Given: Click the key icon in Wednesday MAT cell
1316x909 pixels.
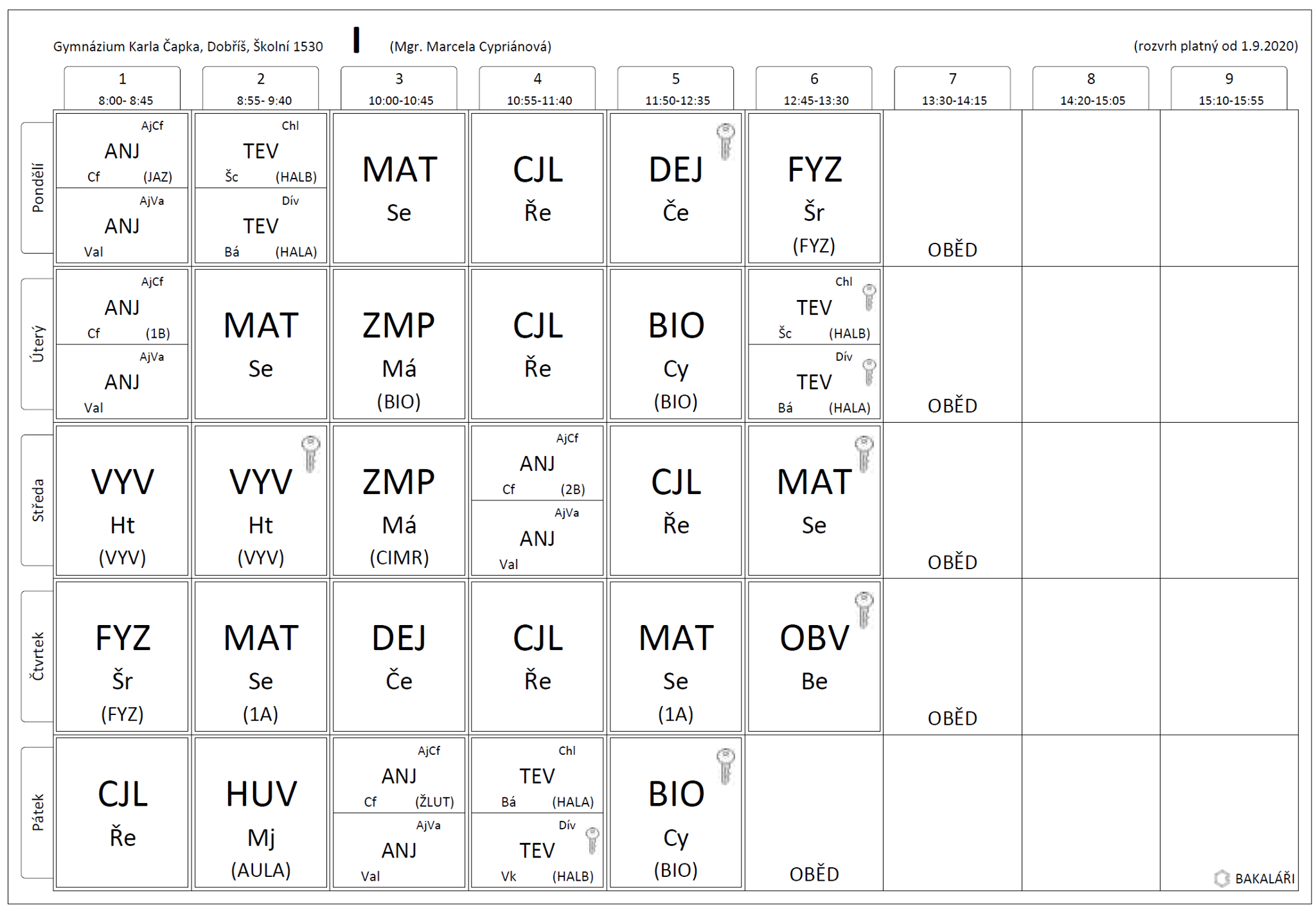Looking at the screenshot, I should pos(864,453).
